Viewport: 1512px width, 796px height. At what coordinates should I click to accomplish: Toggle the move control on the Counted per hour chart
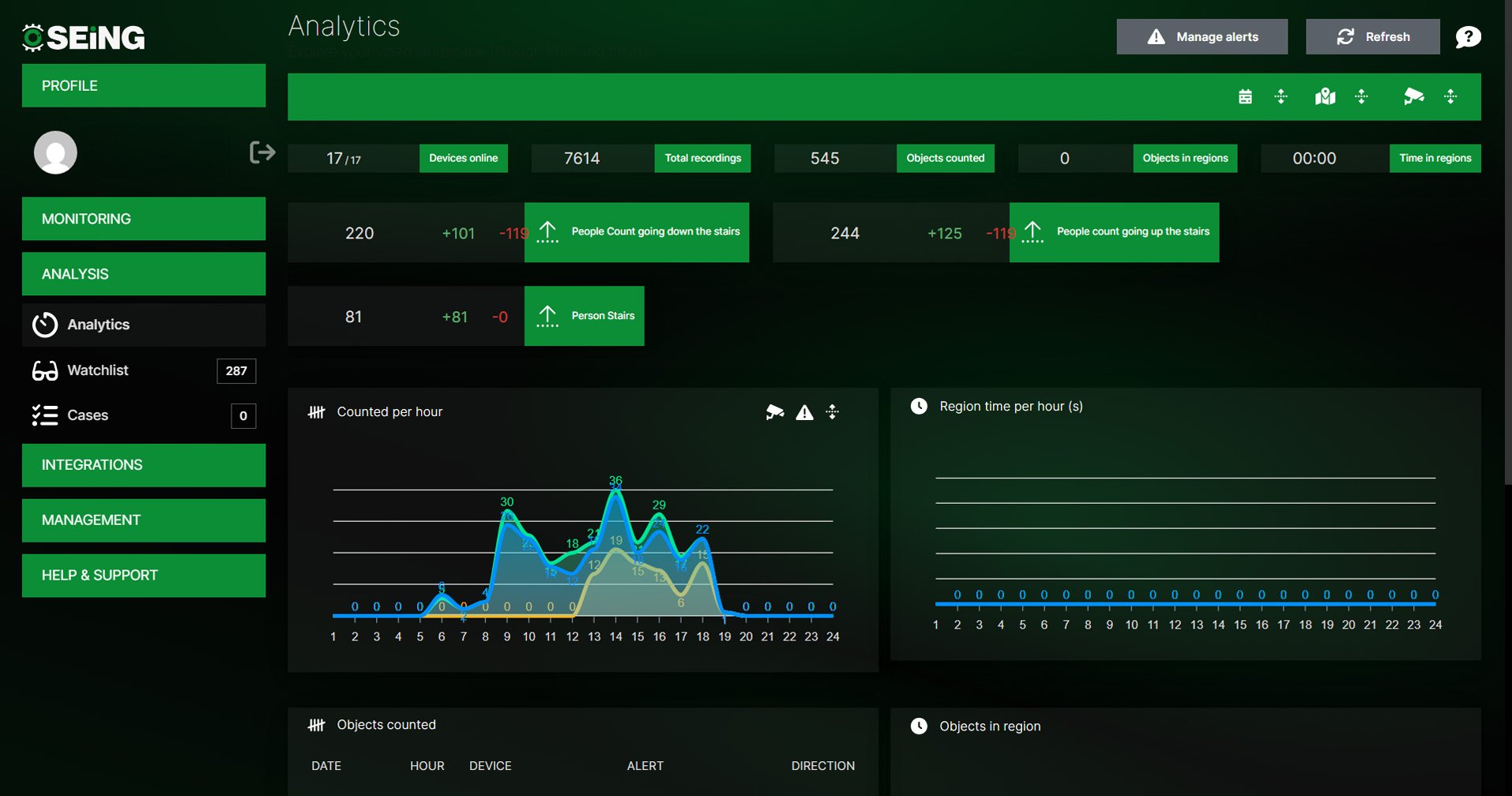[832, 411]
